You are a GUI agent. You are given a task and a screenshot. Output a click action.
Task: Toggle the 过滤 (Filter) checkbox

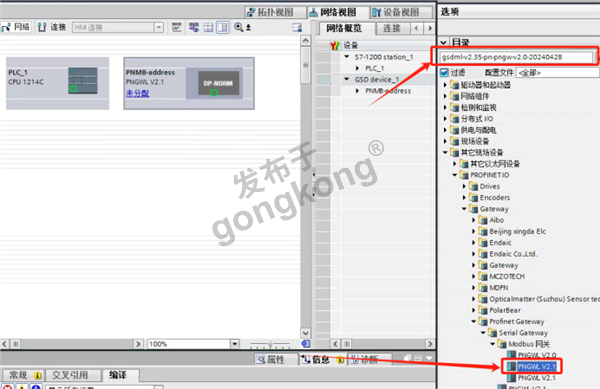tap(444, 72)
